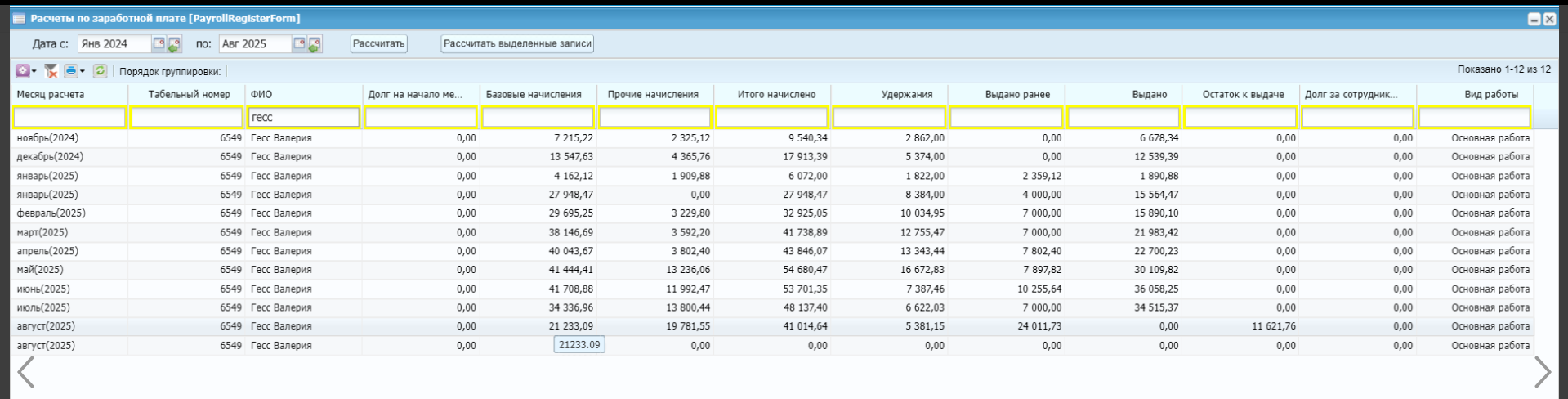Click the deductions value '10 034,95'
The height and width of the screenshot is (399, 1568).
pos(922,213)
